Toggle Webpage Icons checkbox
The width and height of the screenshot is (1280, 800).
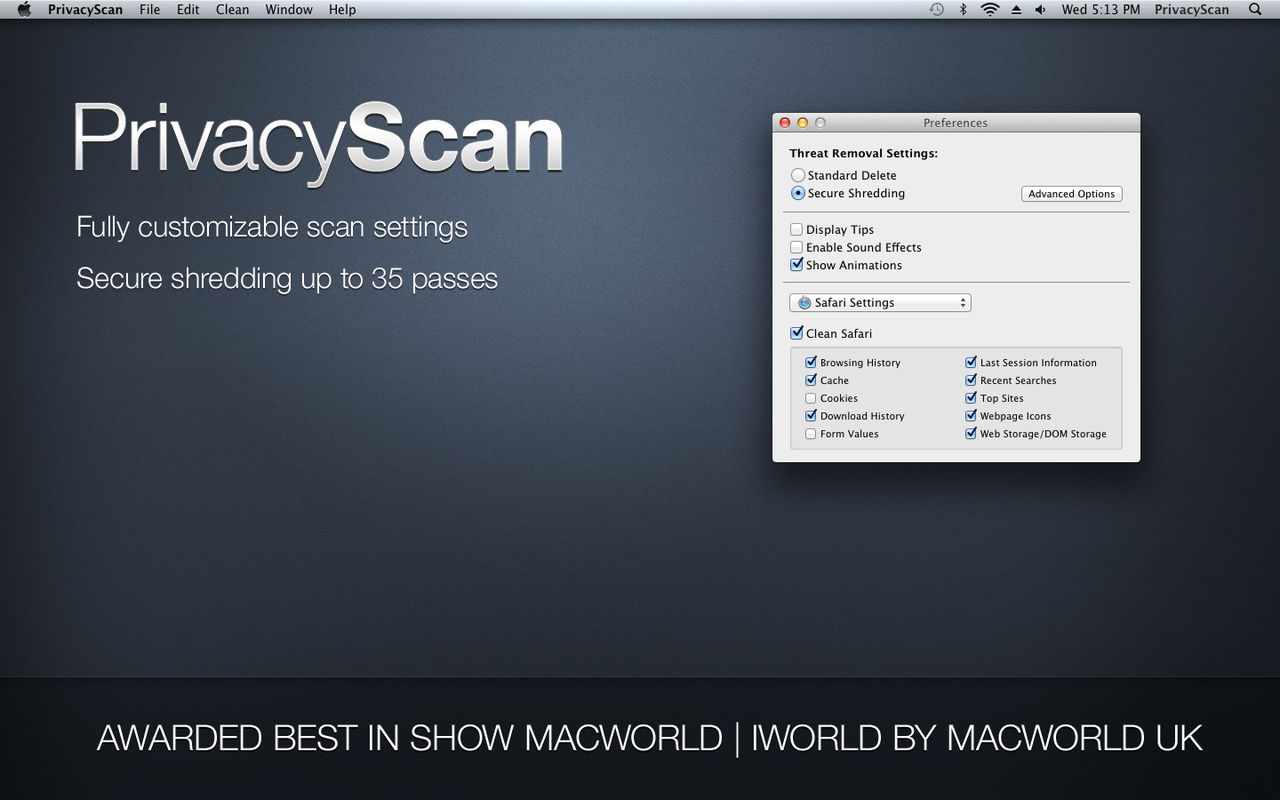coord(971,416)
